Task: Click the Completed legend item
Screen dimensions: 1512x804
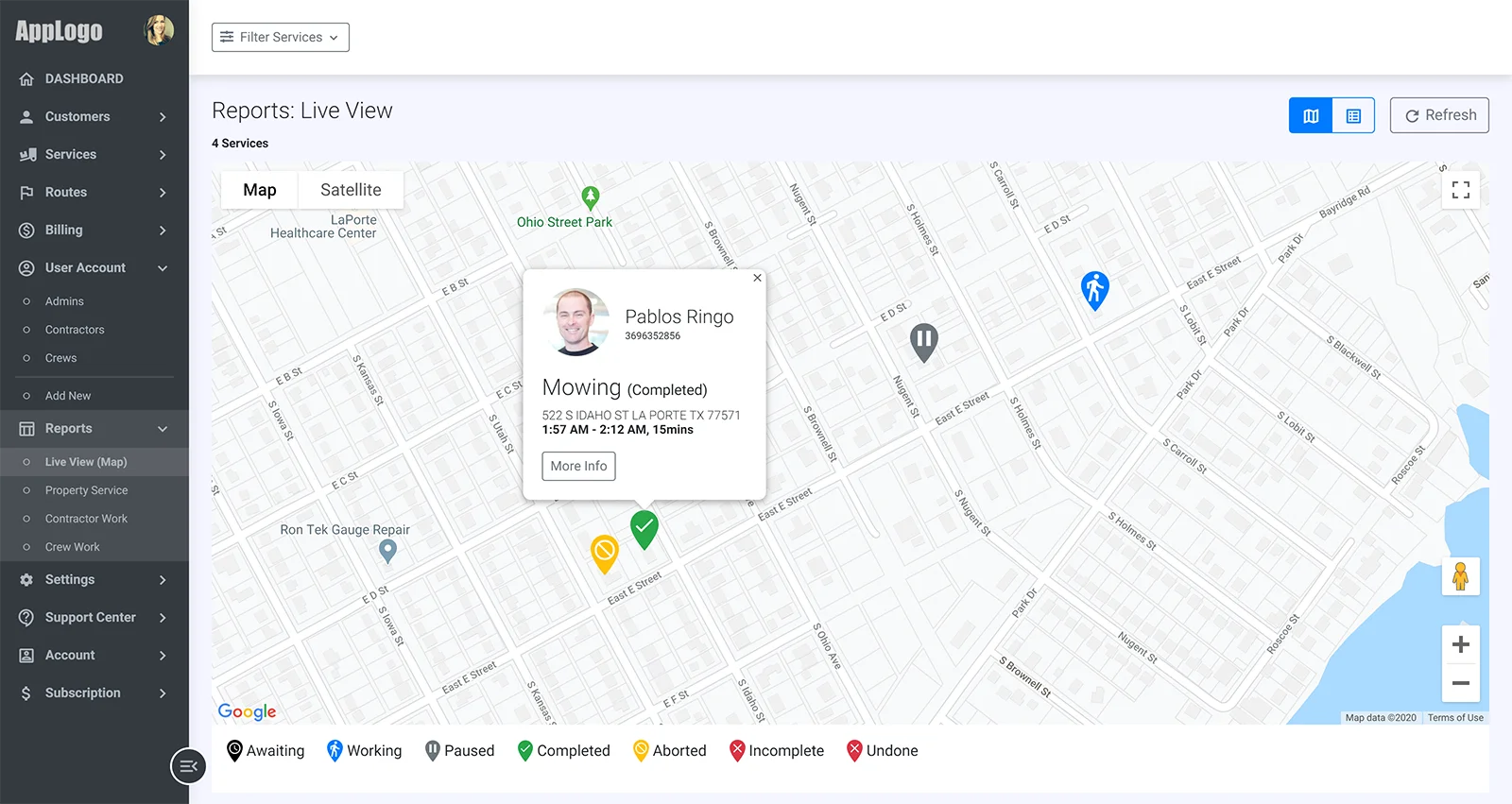Action: click(x=564, y=751)
